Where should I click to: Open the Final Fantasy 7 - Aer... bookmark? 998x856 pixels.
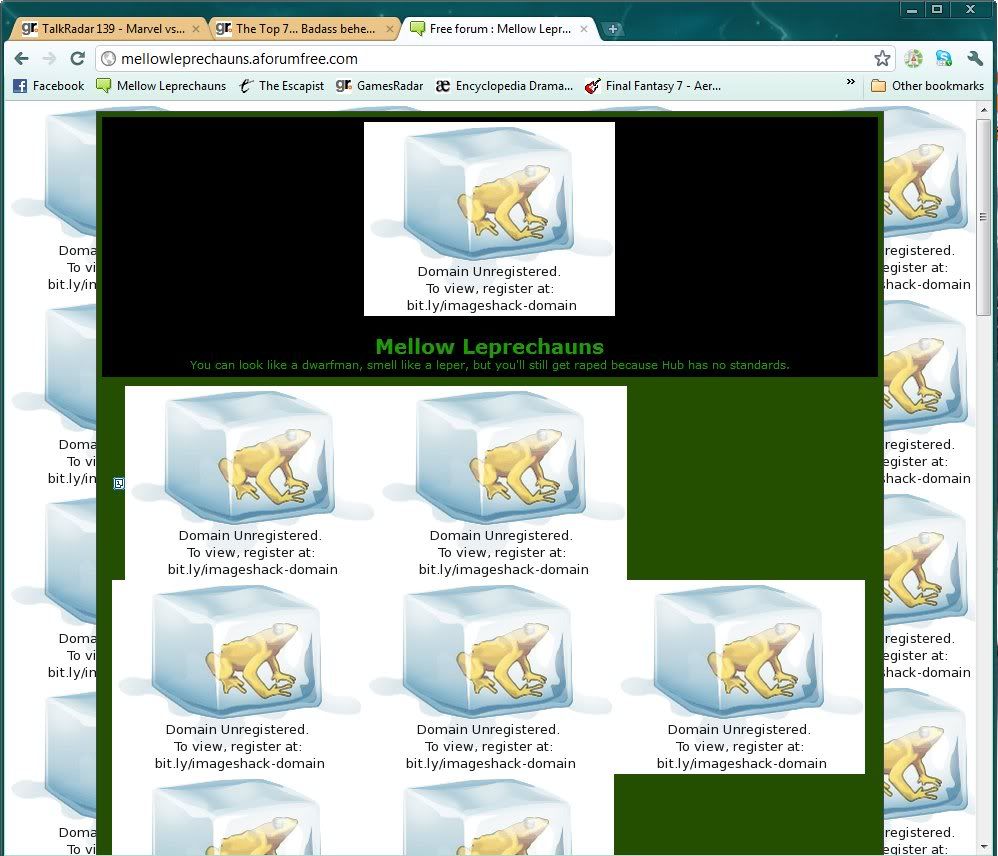click(x=653, y=86)
